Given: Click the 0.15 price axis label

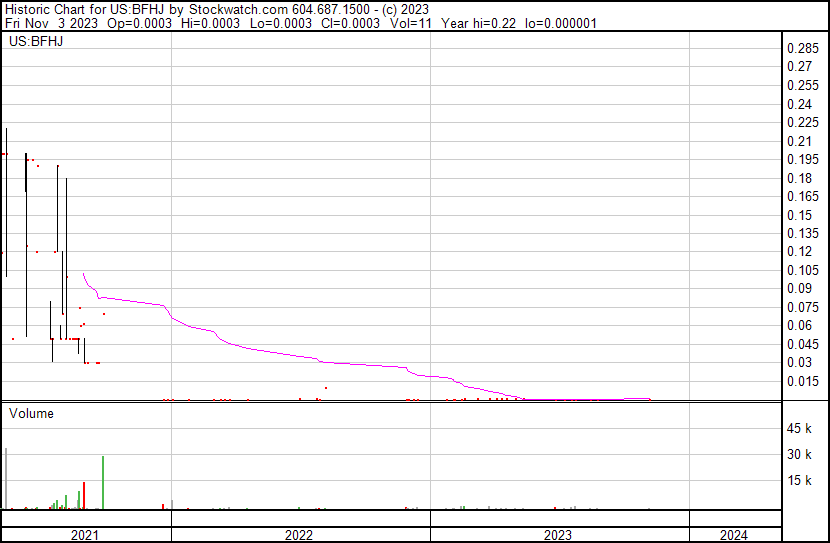Looking at the screenshot, I should point(800,215).
